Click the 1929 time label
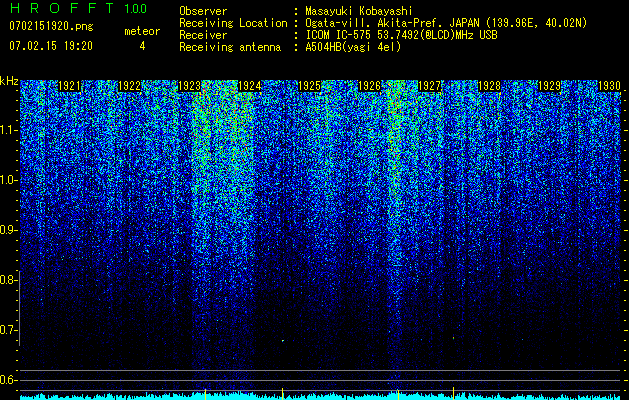The image size is (629, 400). pyautogui.click(x=550, y=86)
